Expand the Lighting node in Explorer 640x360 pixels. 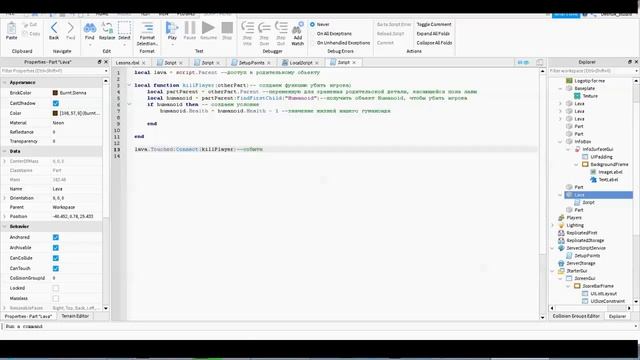(x=553, y=225)
